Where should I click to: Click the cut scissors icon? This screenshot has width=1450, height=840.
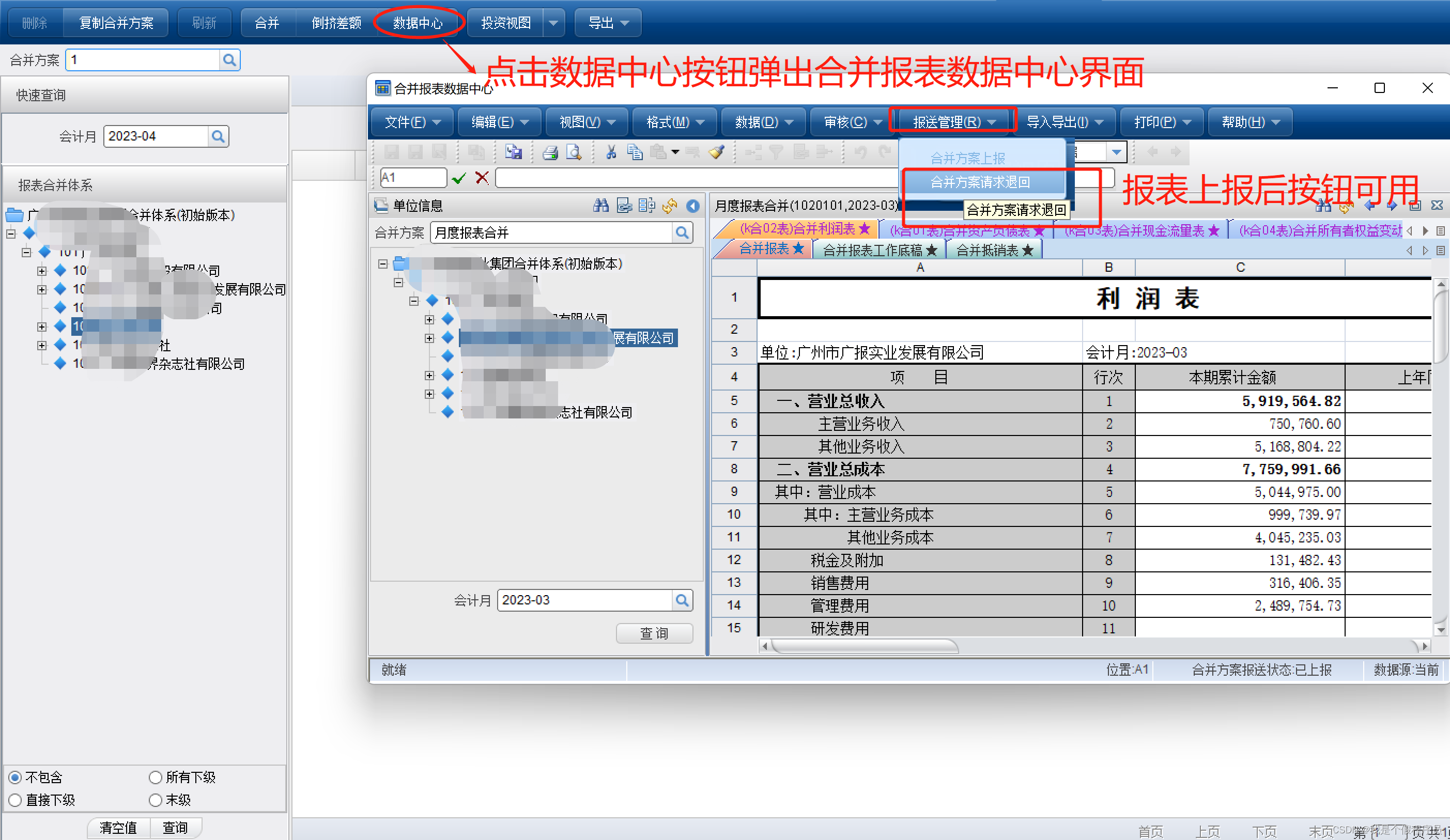pos(611,152)
